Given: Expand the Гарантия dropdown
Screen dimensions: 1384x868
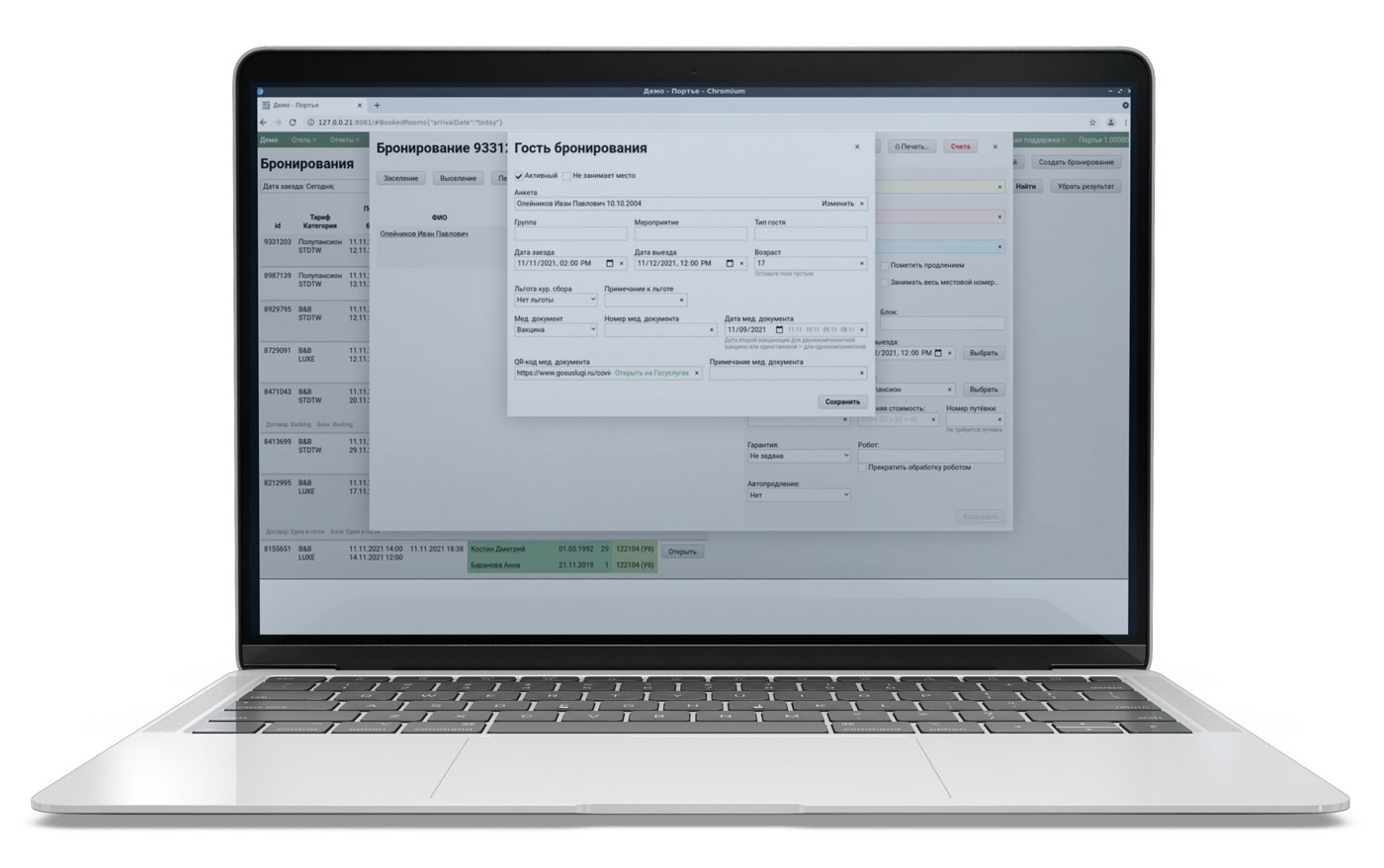Looking at the screenshot, I should point(798,457).
